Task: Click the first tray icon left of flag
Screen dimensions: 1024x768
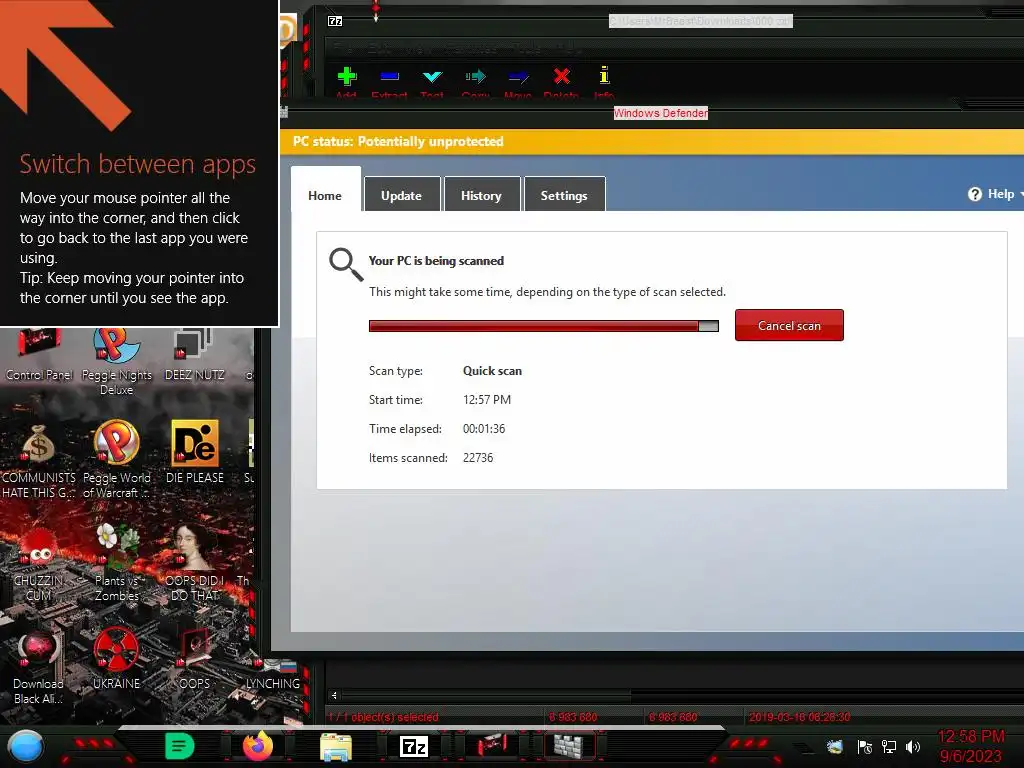Action: coord(835,746)
